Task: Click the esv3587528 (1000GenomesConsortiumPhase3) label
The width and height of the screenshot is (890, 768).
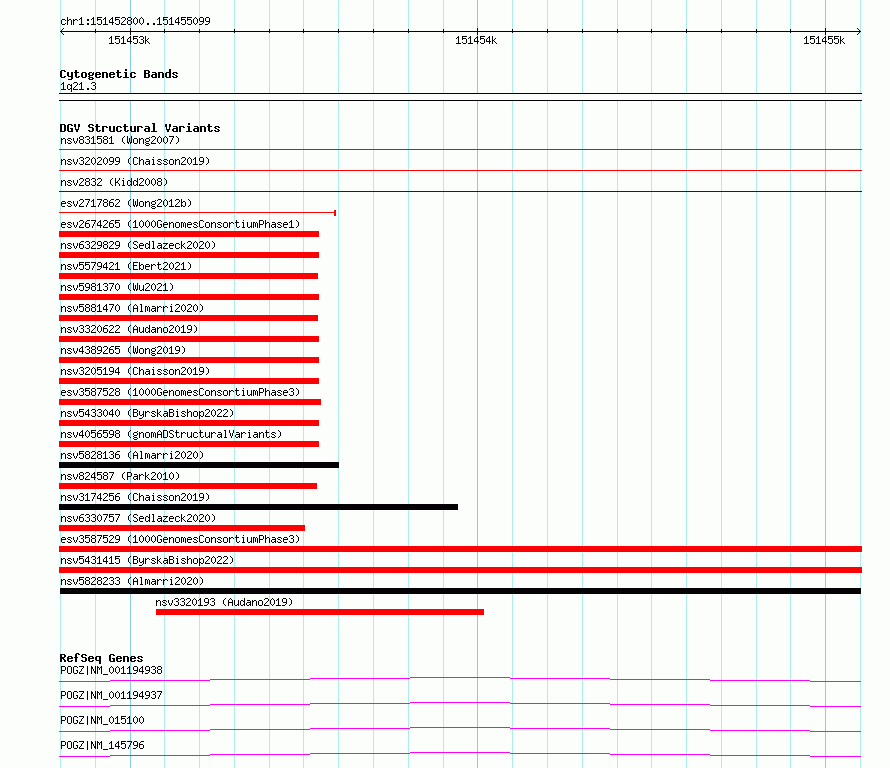Action: 180,392
